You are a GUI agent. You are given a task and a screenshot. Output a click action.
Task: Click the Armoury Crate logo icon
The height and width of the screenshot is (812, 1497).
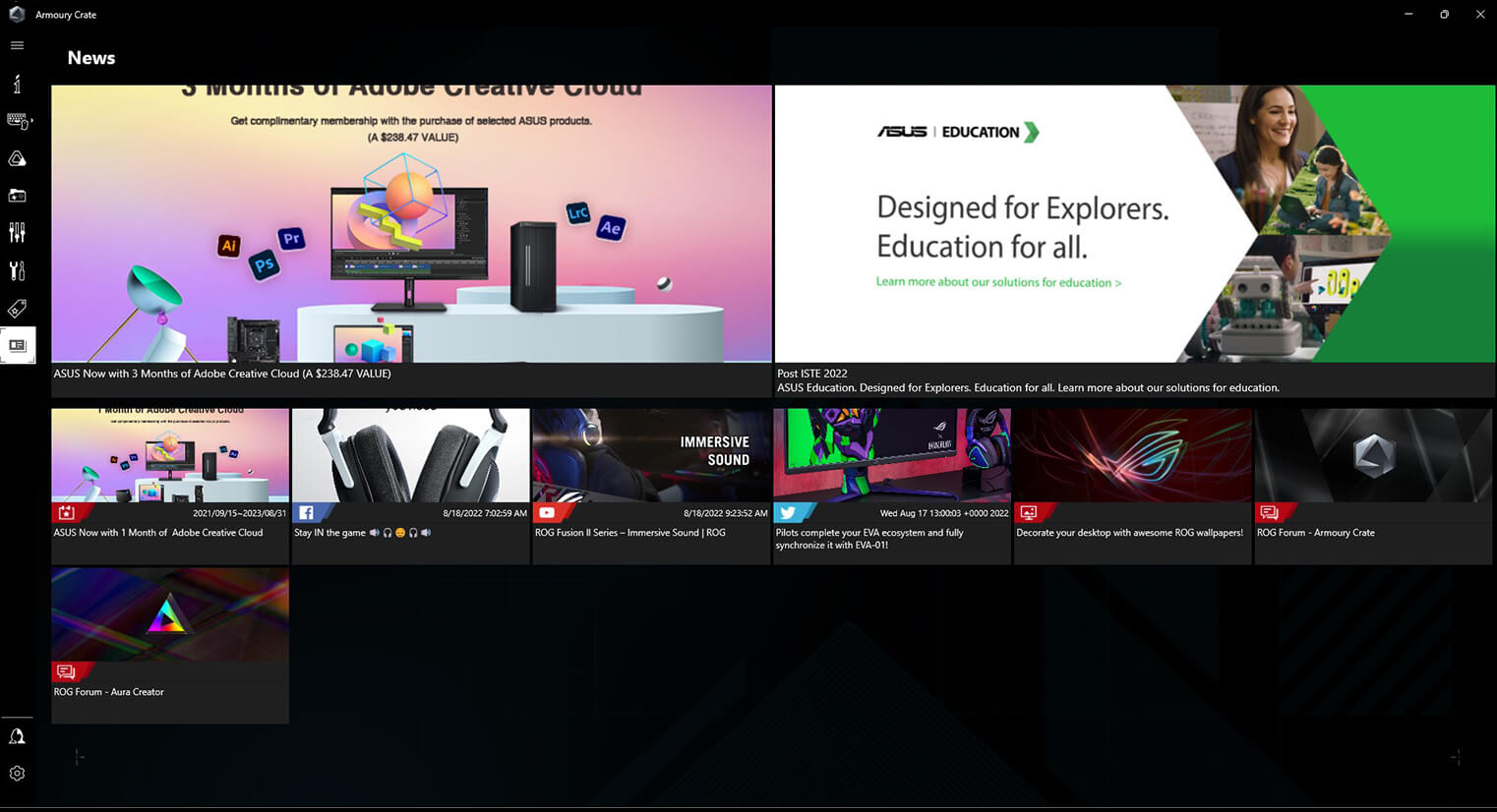(17, 14)
